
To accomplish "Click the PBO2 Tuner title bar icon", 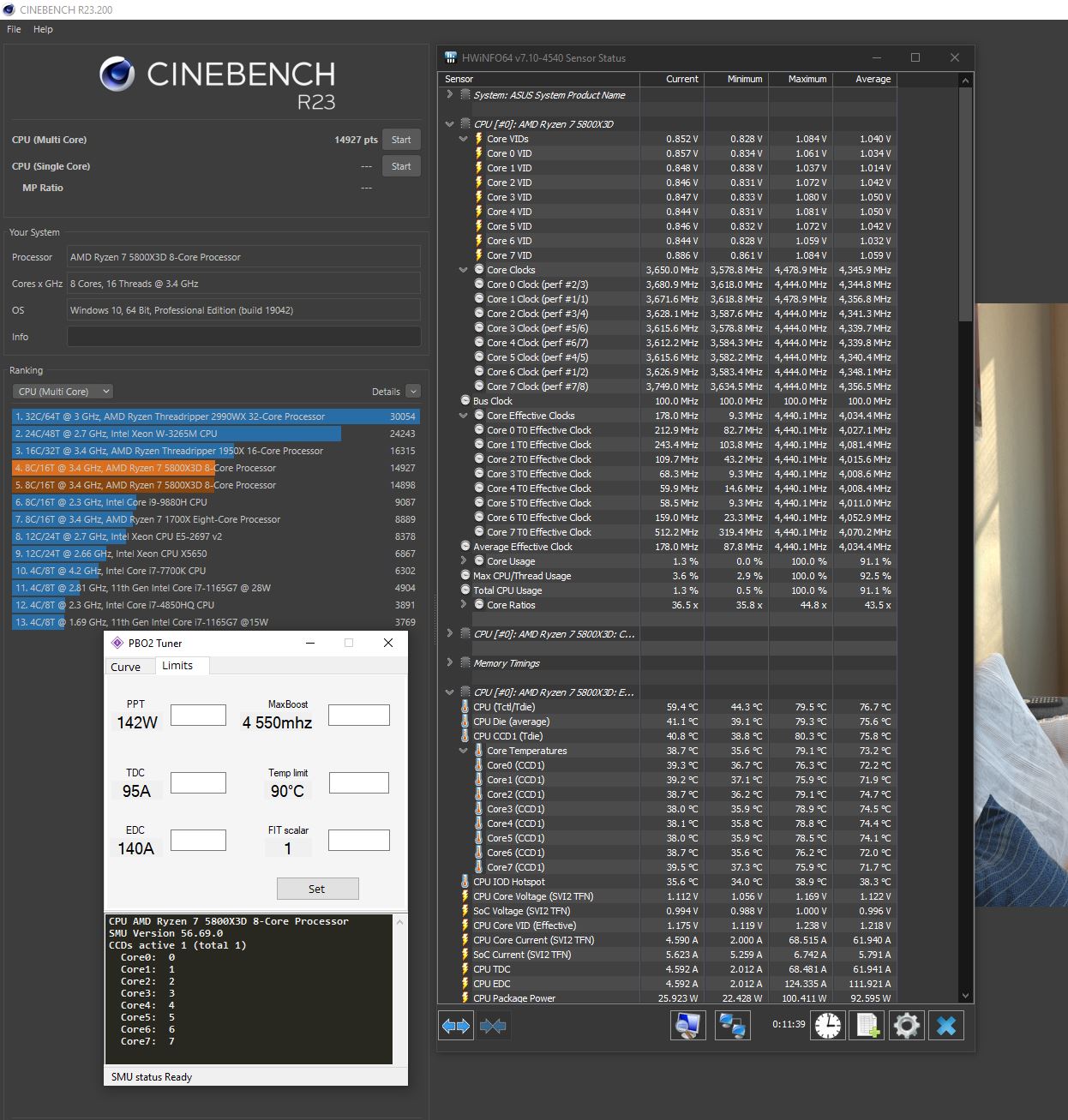I will (x=117, y=643).
